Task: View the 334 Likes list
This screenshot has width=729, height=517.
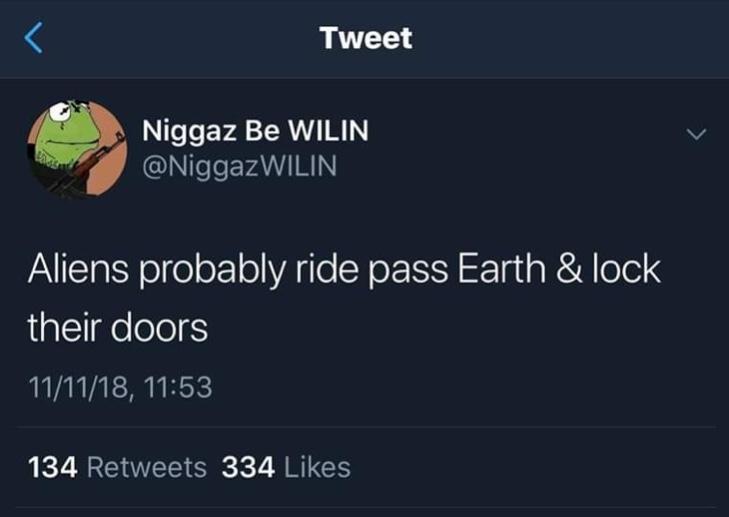Action: coord(286,467)
